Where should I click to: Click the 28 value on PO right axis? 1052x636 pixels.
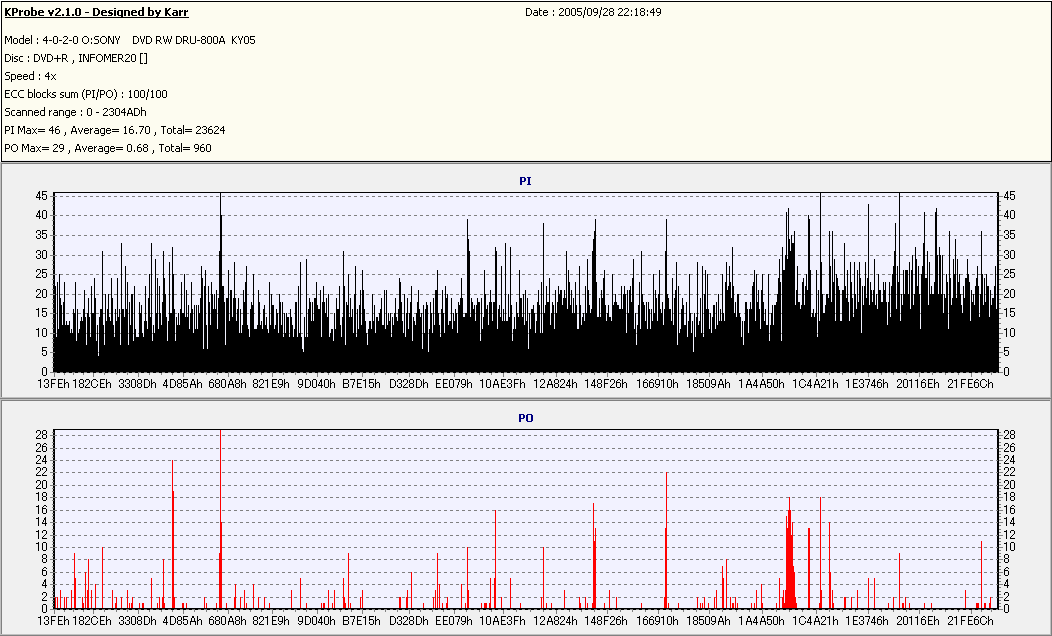(1008, 435)
